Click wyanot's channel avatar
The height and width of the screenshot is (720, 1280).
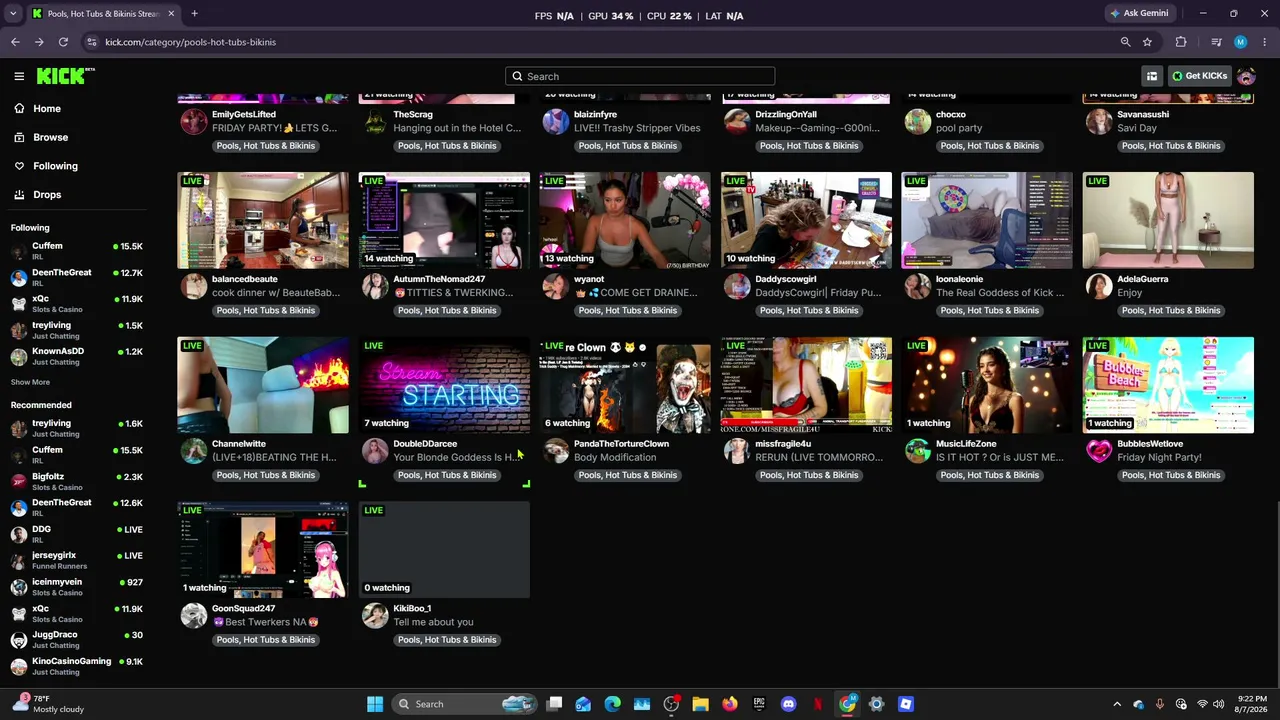[556, 286]
